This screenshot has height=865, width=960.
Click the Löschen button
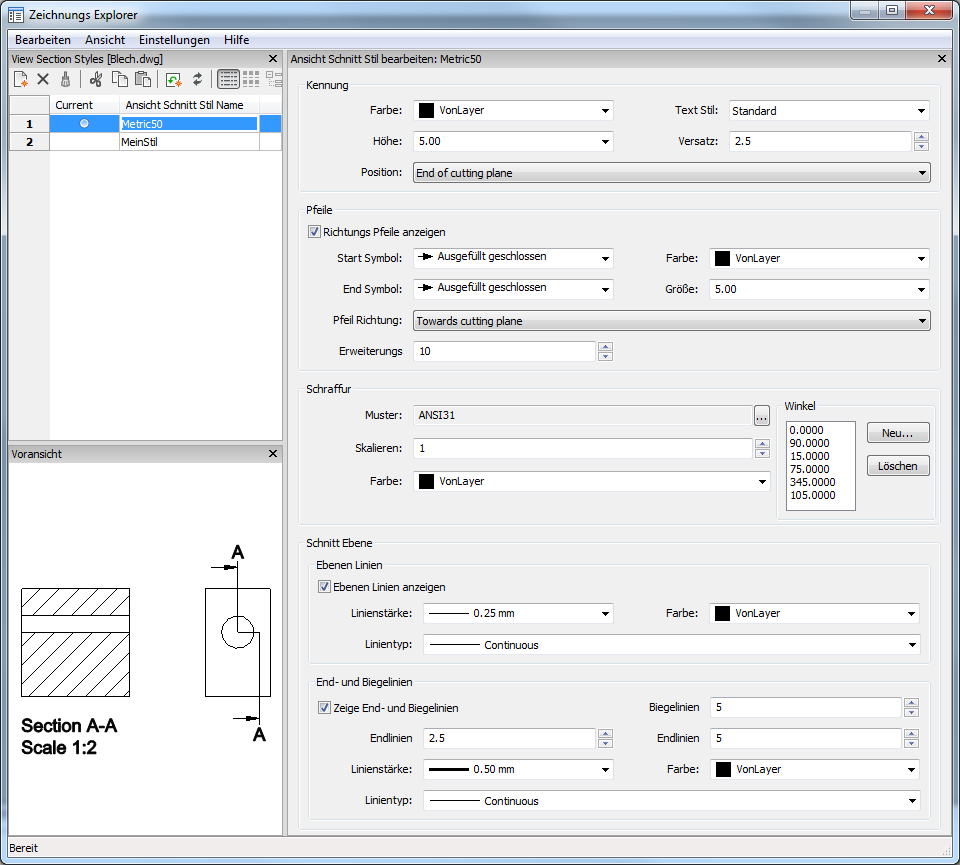tap(898, 466)
